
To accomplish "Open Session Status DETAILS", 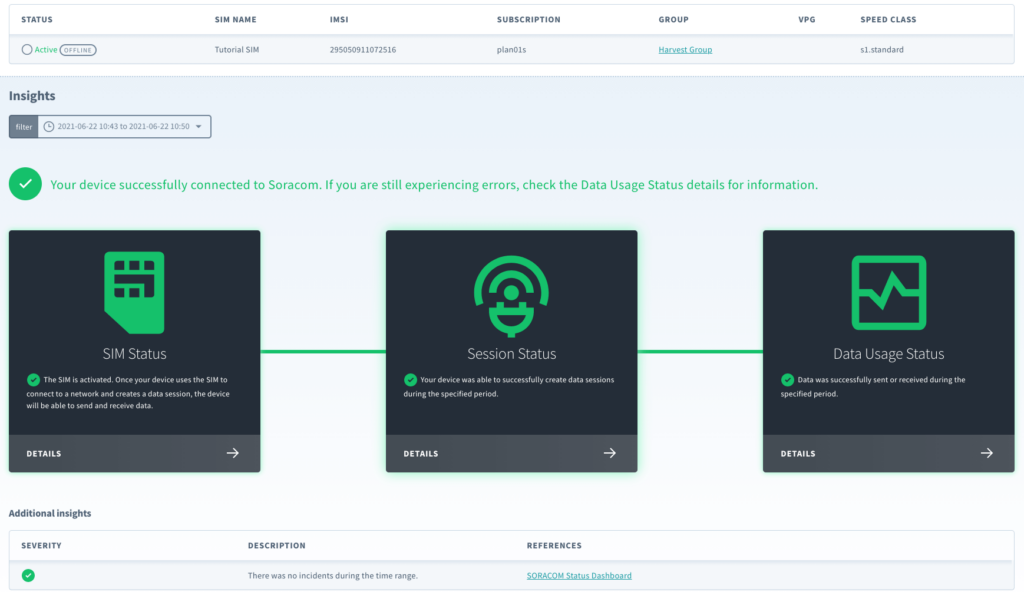I will coord(421,454).
